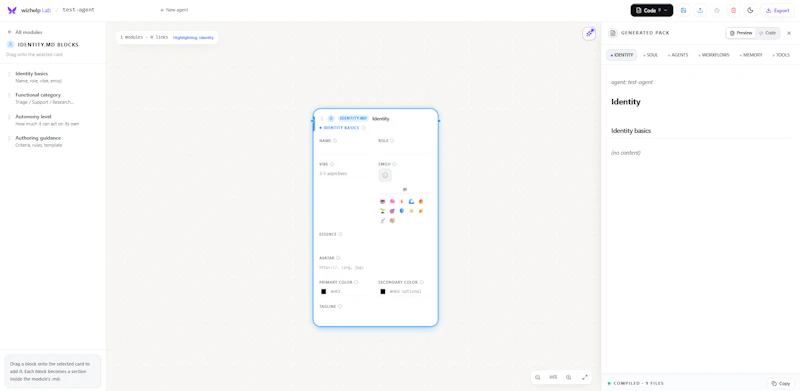Click the purple sparkle icon on canvas
This screenshot has width=800, height=391.
pos(589,33)
